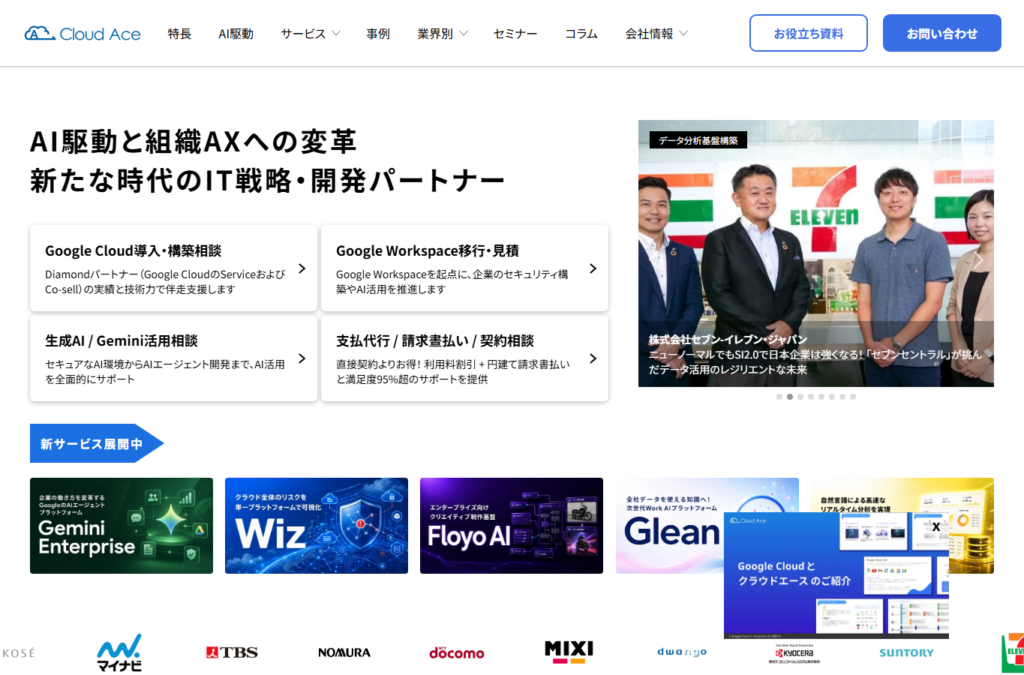Select the eighth carousel dot
Image resolution: width=1024 pixels, height=675 pixels.
pos(852,397)
